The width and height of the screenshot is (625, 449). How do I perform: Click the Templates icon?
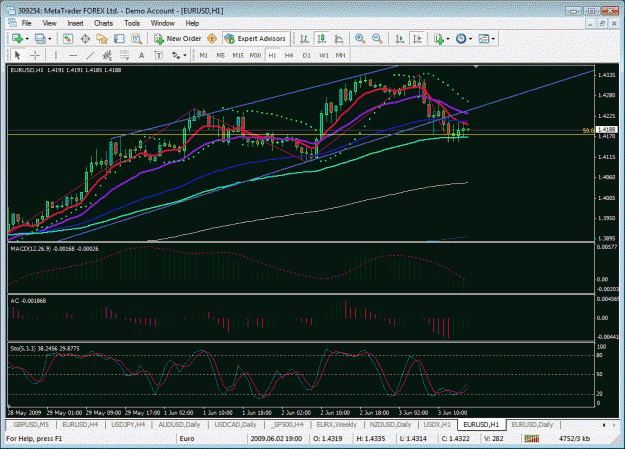483,39
